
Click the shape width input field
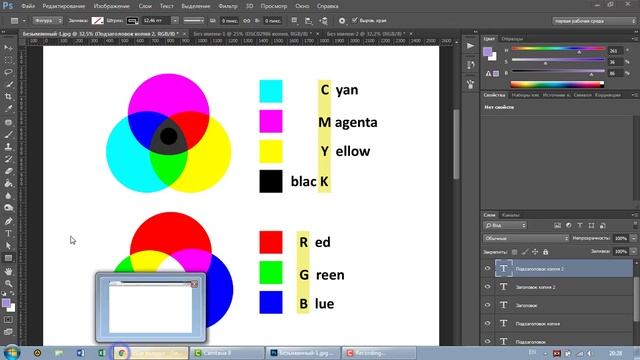click(229, 20)
